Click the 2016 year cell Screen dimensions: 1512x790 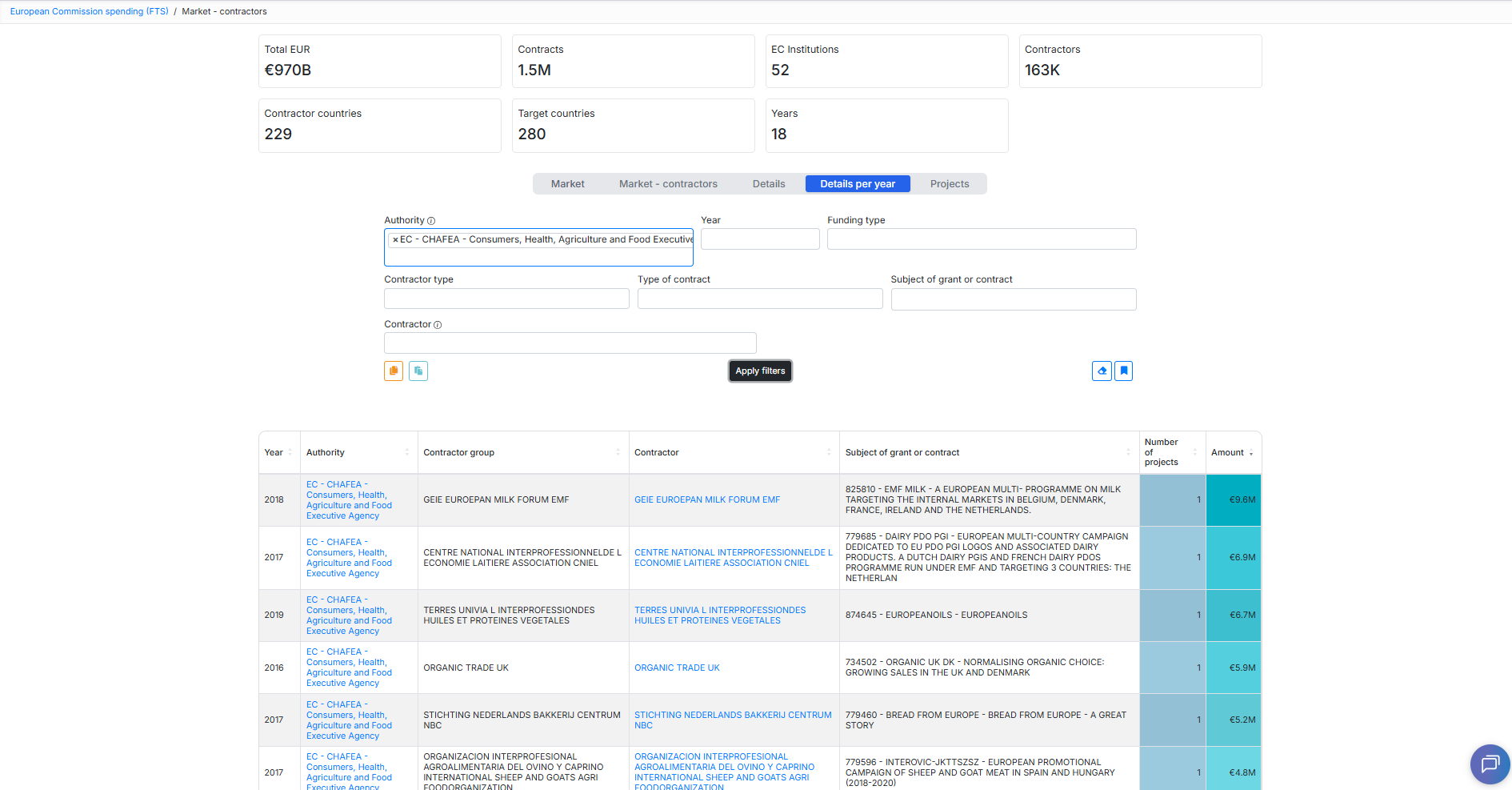click(279, 668)
